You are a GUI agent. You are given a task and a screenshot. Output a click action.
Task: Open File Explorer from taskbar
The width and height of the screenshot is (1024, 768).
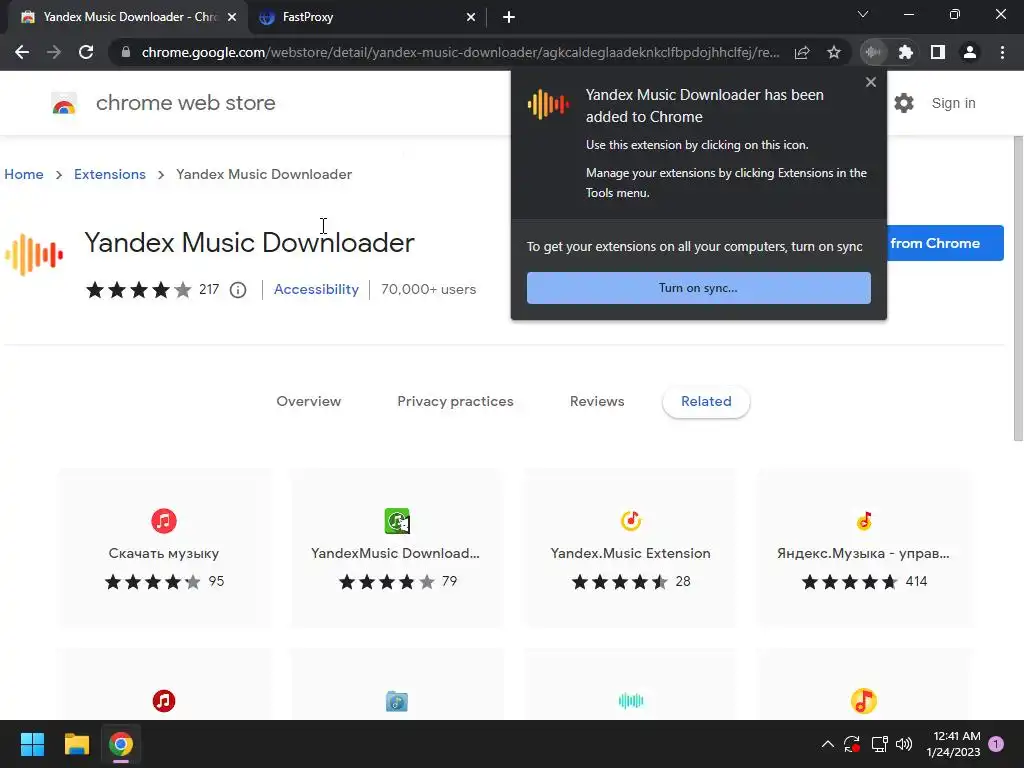pos(76,744)
